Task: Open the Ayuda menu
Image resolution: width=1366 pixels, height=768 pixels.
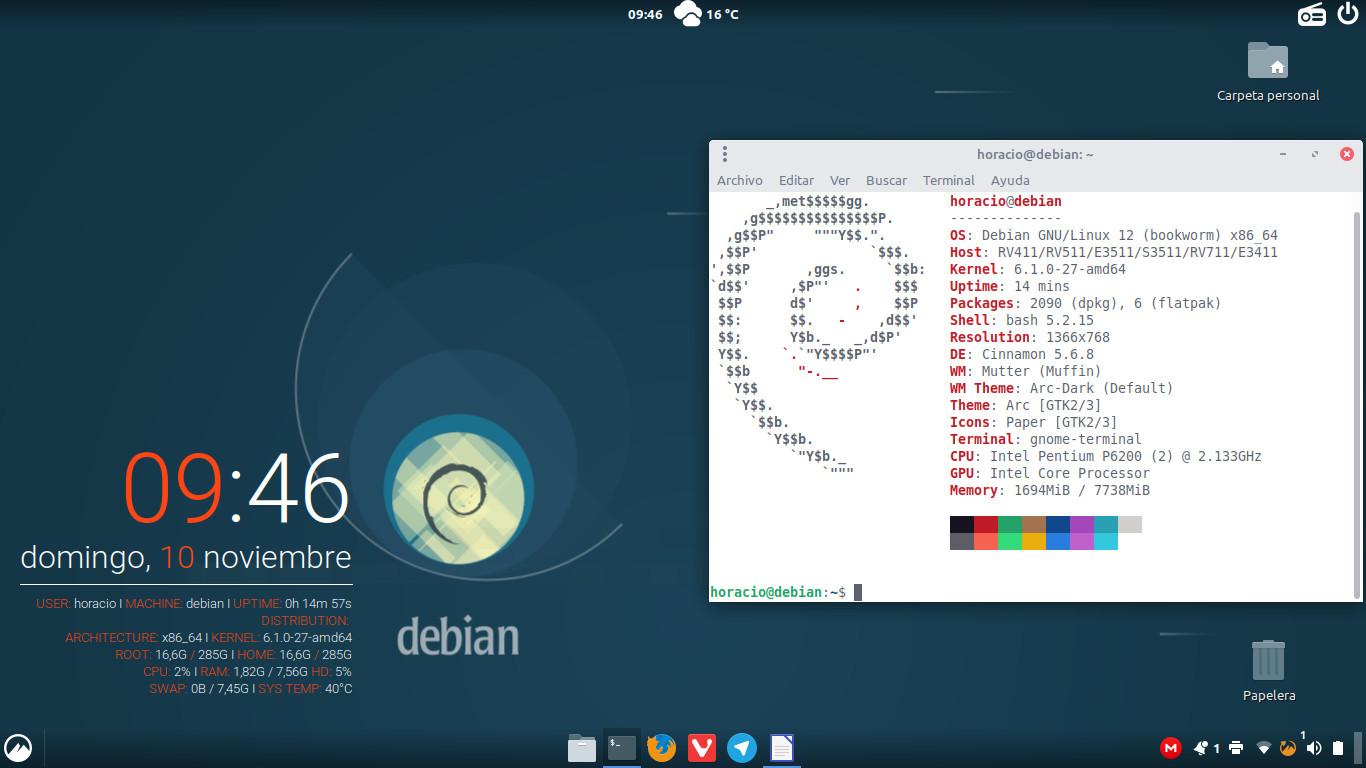Action: coord(1010,180)
